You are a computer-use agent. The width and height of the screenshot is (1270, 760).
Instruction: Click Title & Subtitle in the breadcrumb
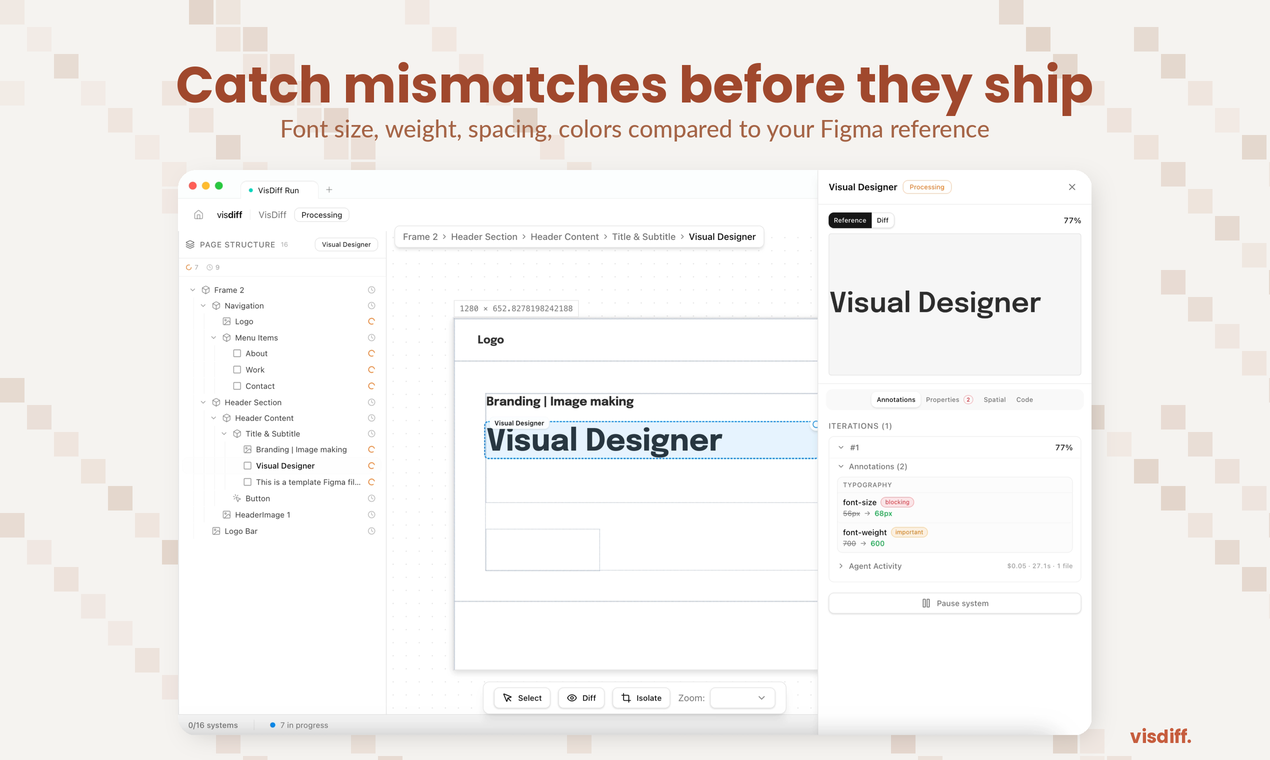click(644, 237)
